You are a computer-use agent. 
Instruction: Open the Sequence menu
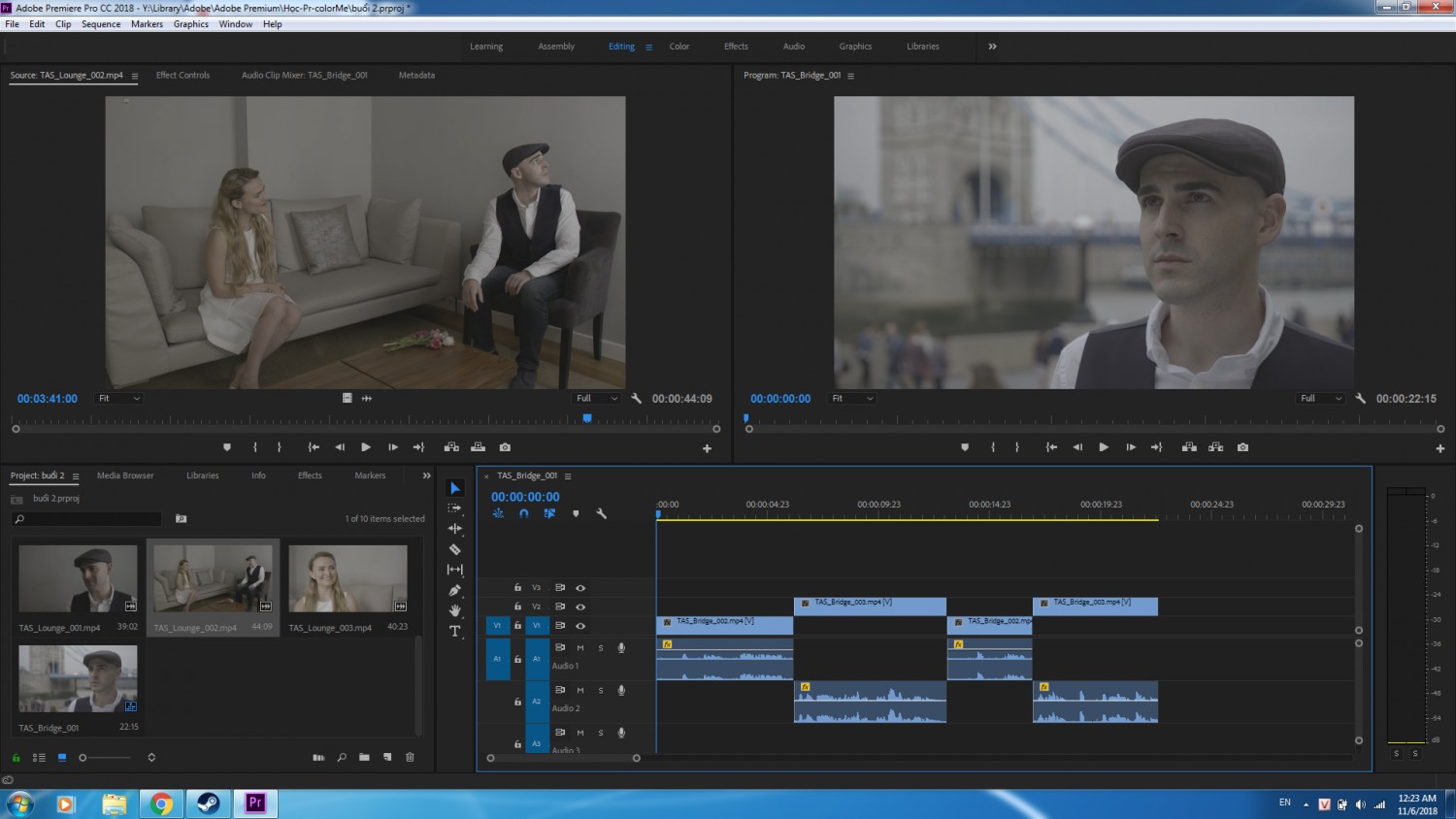(101, 24)
